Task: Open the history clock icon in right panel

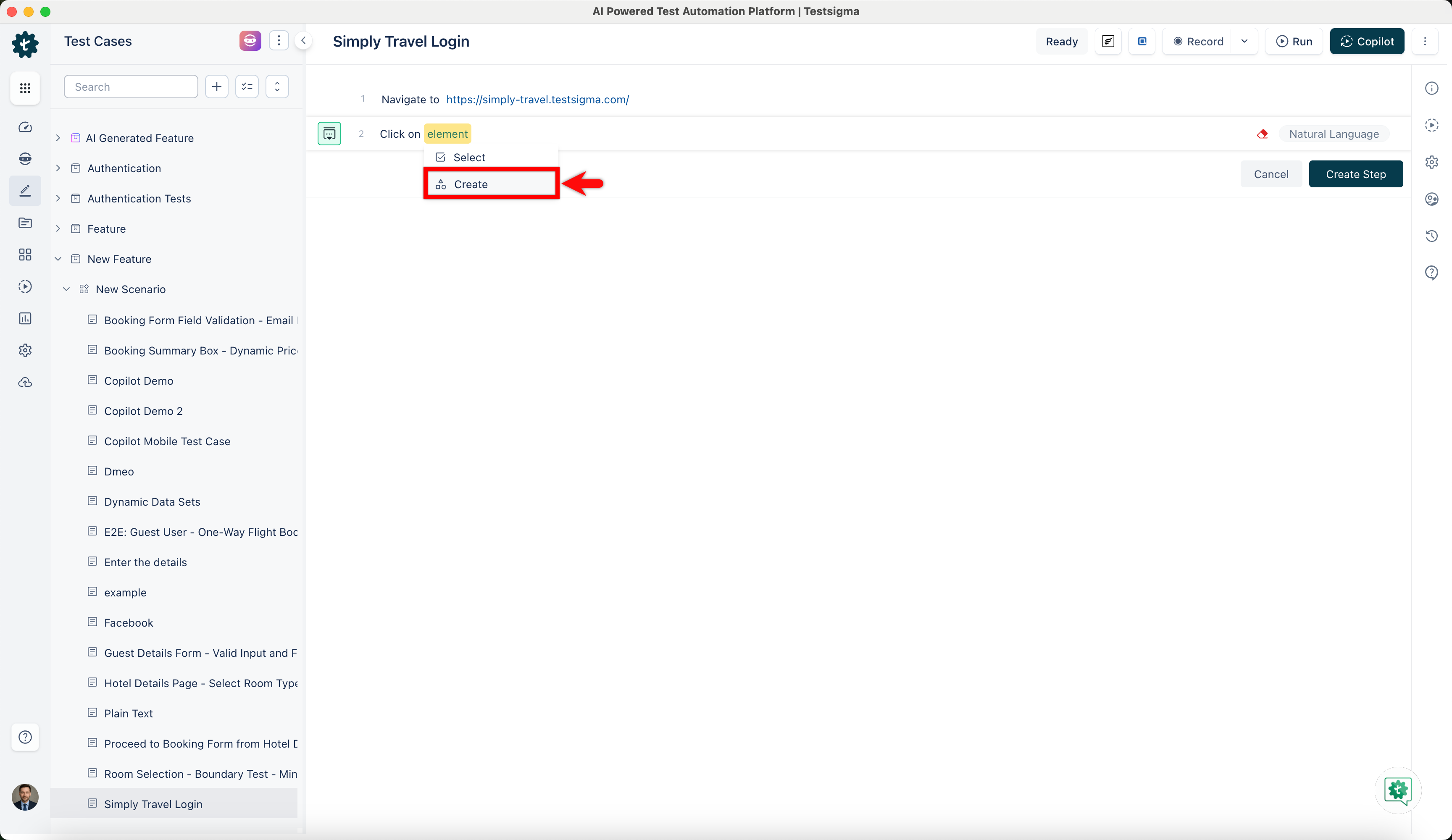Action: pos(1431,236)
